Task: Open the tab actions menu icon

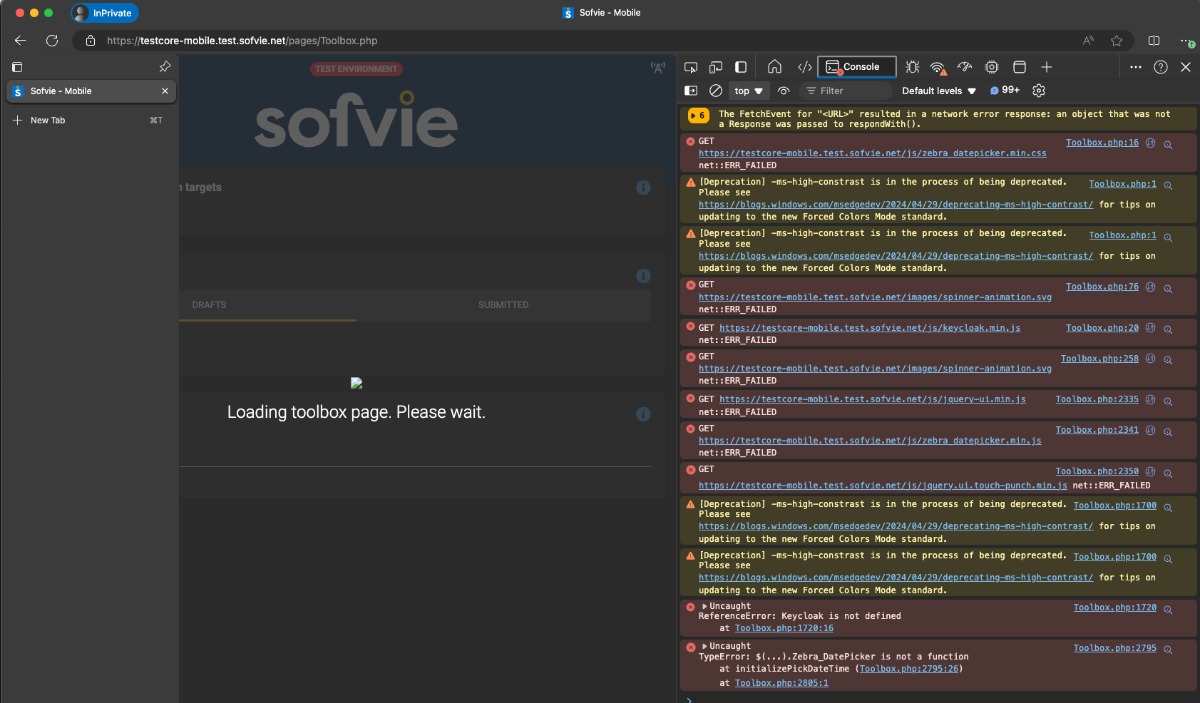Action: [17, 67]
